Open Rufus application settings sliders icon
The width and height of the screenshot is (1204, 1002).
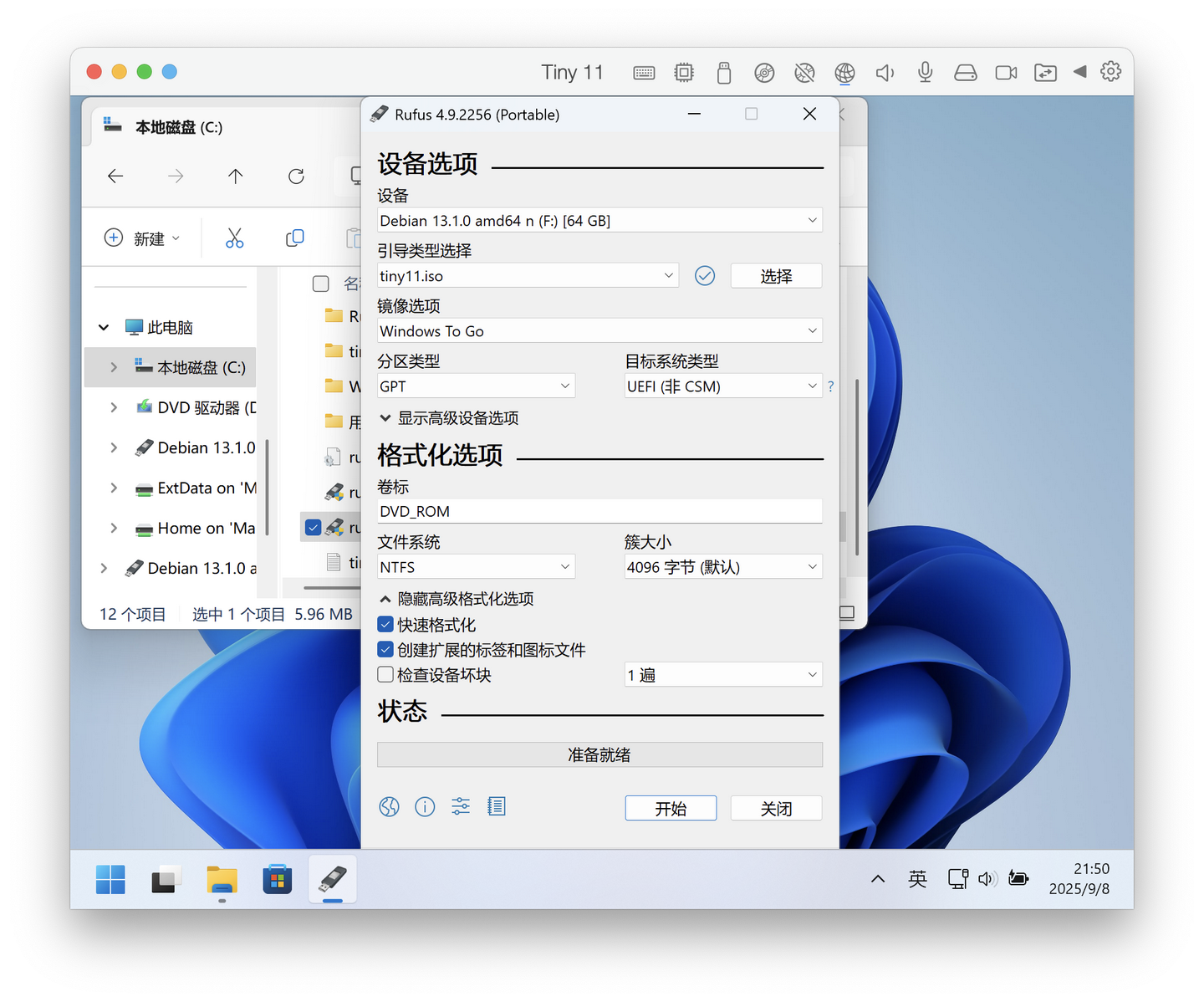coord(461,806)
